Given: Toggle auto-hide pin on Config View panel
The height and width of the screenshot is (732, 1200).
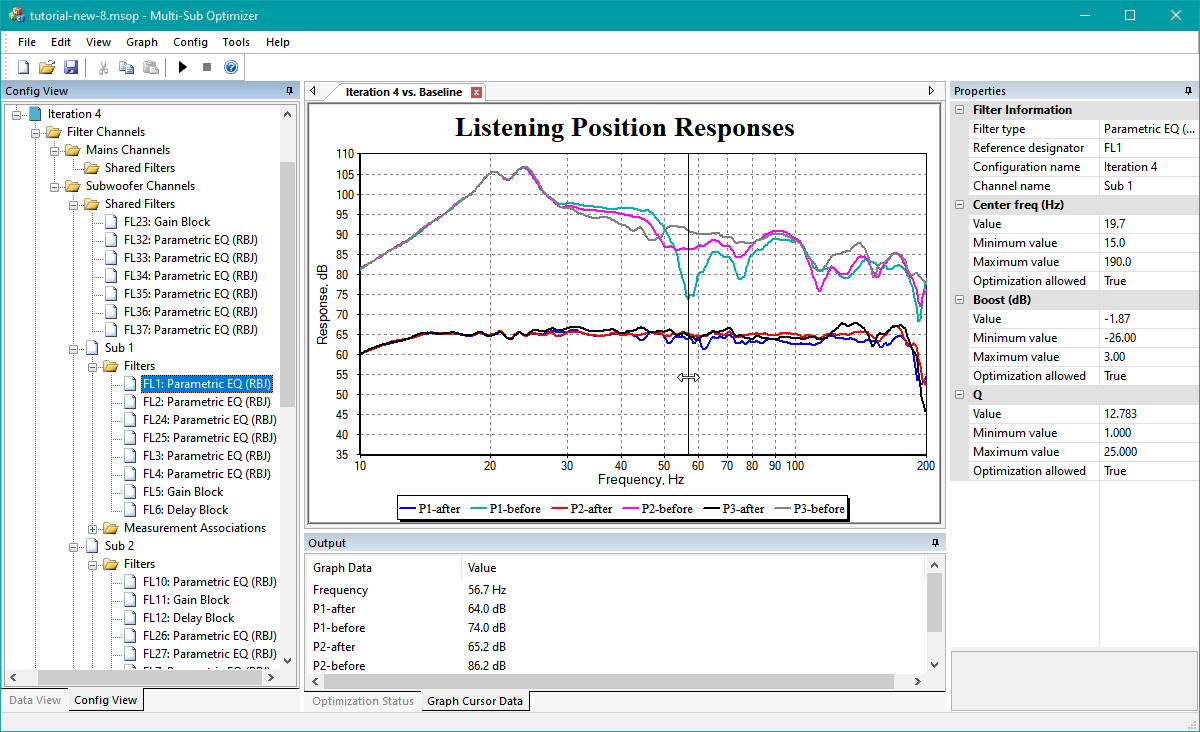Looking at the screenshot, I should coord(289,91).
